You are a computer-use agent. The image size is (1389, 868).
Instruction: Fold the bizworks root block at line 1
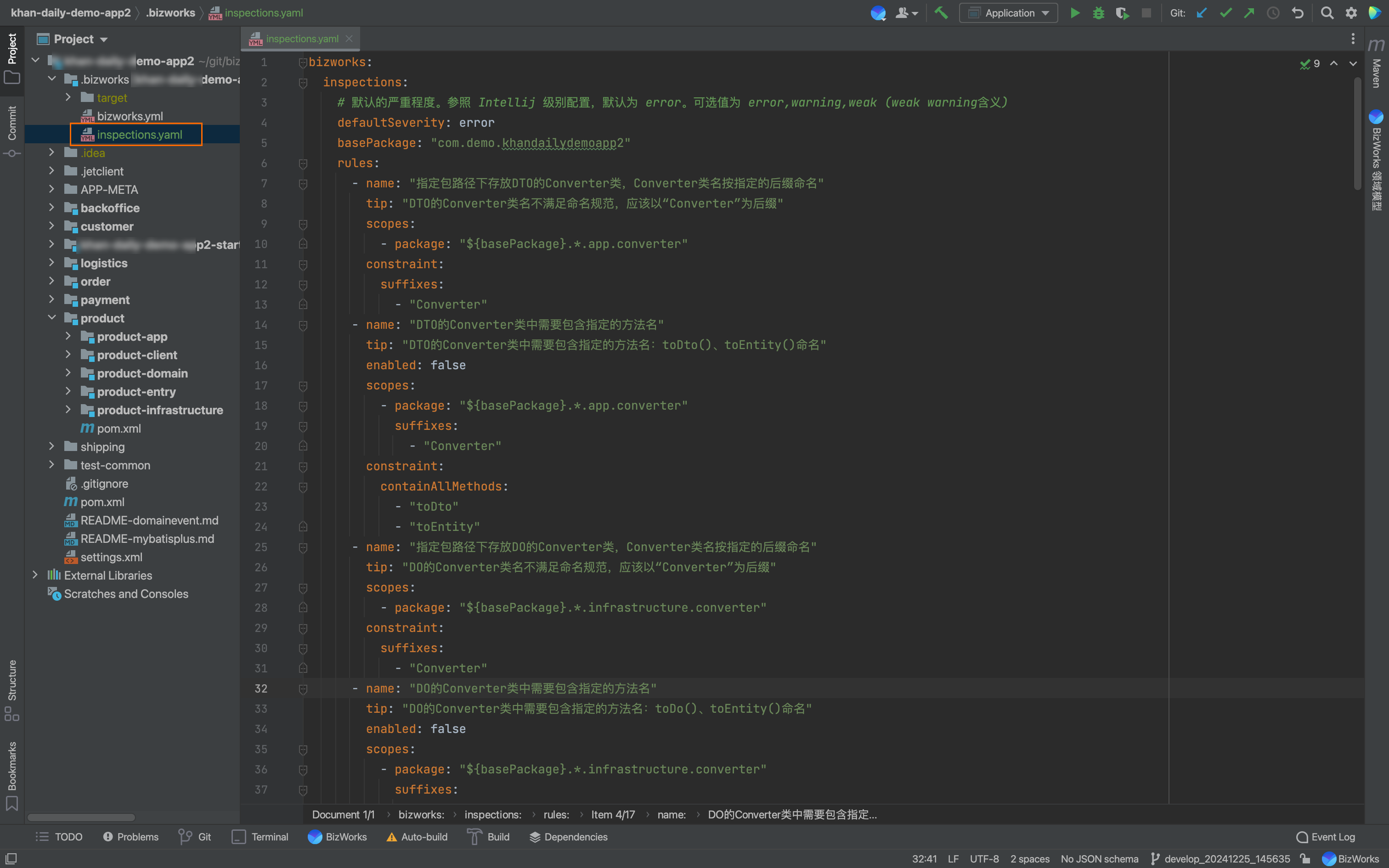[303, 62]
